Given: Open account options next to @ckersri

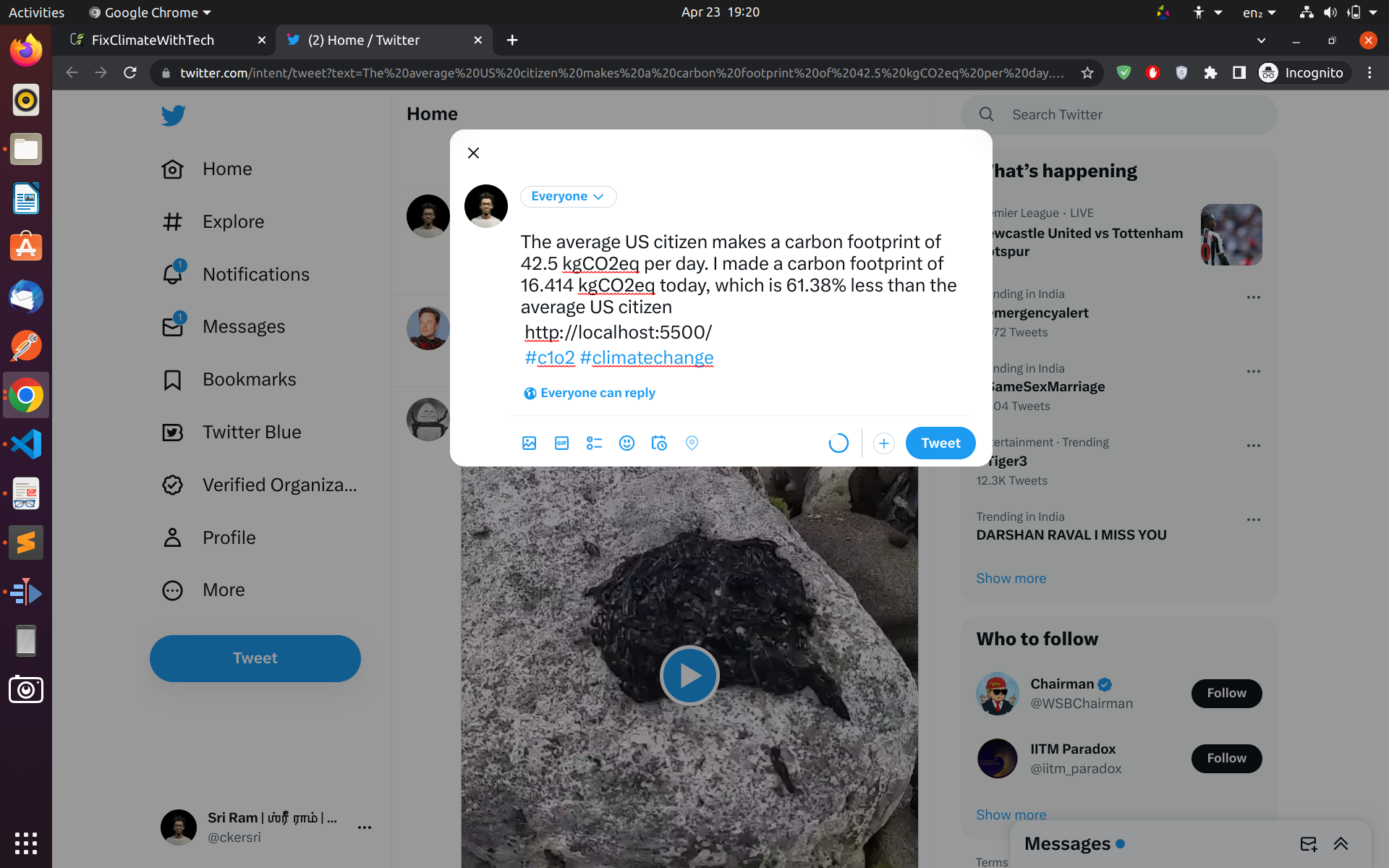Looking at the screenshot, I should tap(365, 827).
